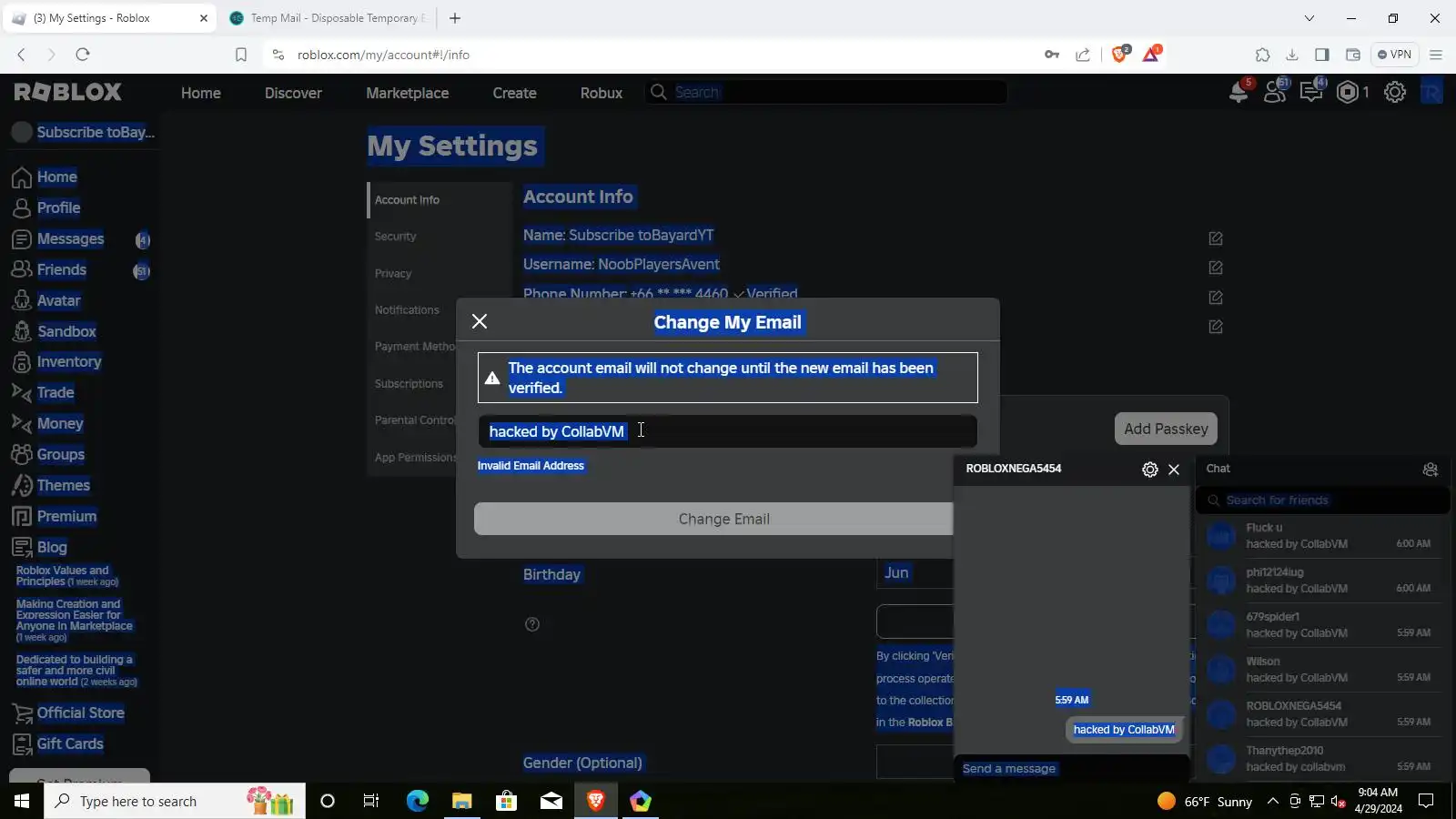Open File Explorer from the taskbar
Image resolution: width=1456 pixels, height=819 pixels.
(x=461, y=801)
